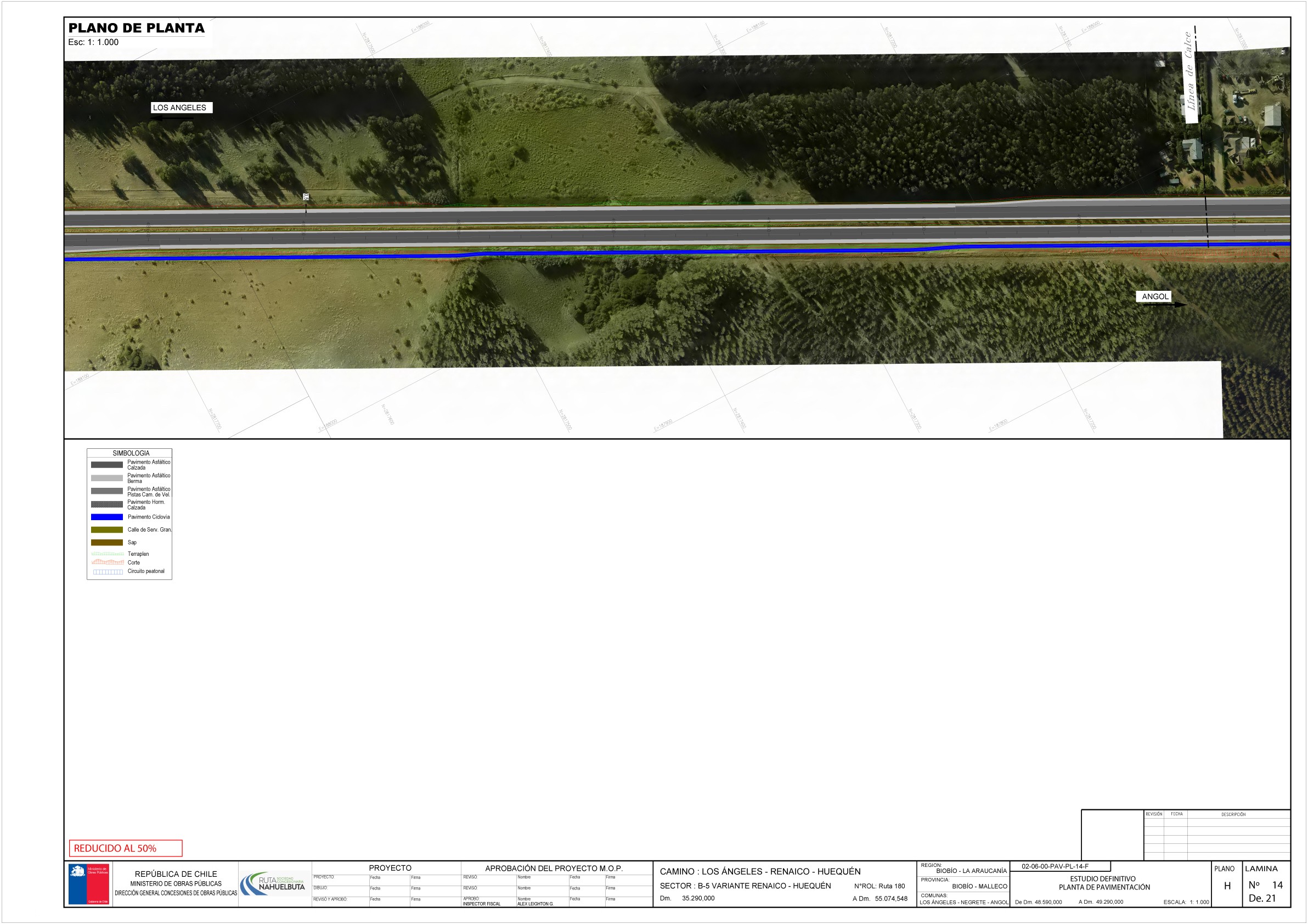The image size is (1308, 924).
Task: Click the blue Pavimento Ciclovia swatch
Action: 107,517
